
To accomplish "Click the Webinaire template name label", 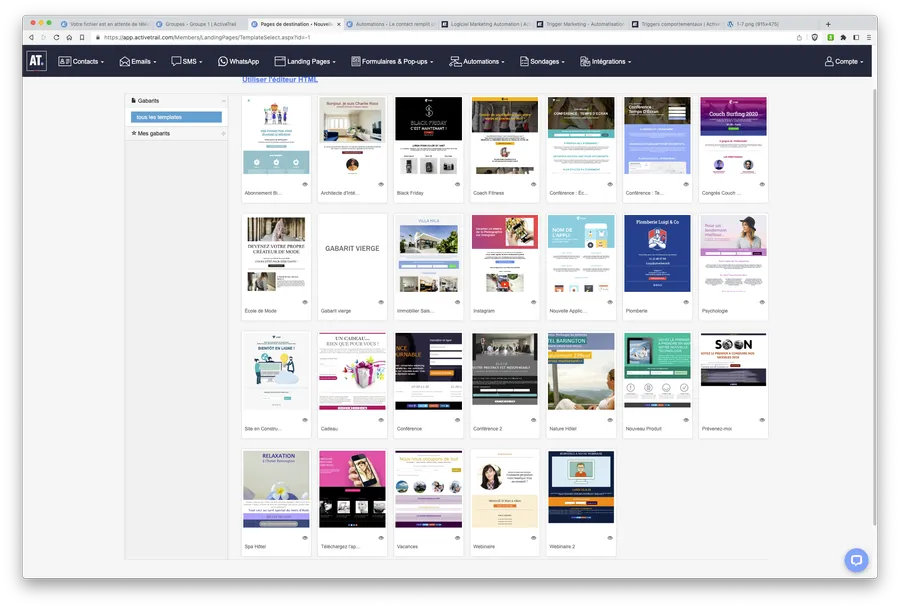I will tap(484, 547).
